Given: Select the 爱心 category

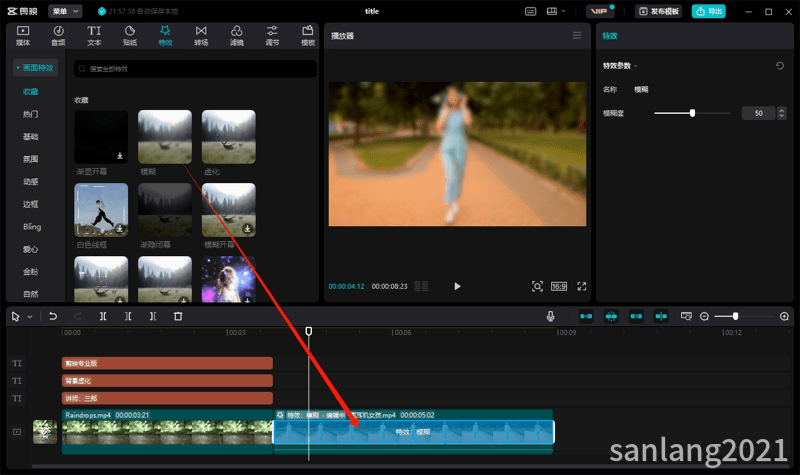Looking at the screenshot, I should [x=31, y=249].
